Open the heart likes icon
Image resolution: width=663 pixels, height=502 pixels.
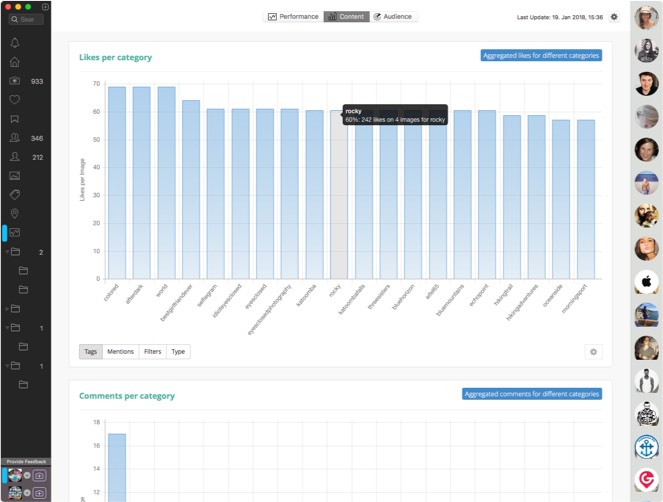point(14,100)
